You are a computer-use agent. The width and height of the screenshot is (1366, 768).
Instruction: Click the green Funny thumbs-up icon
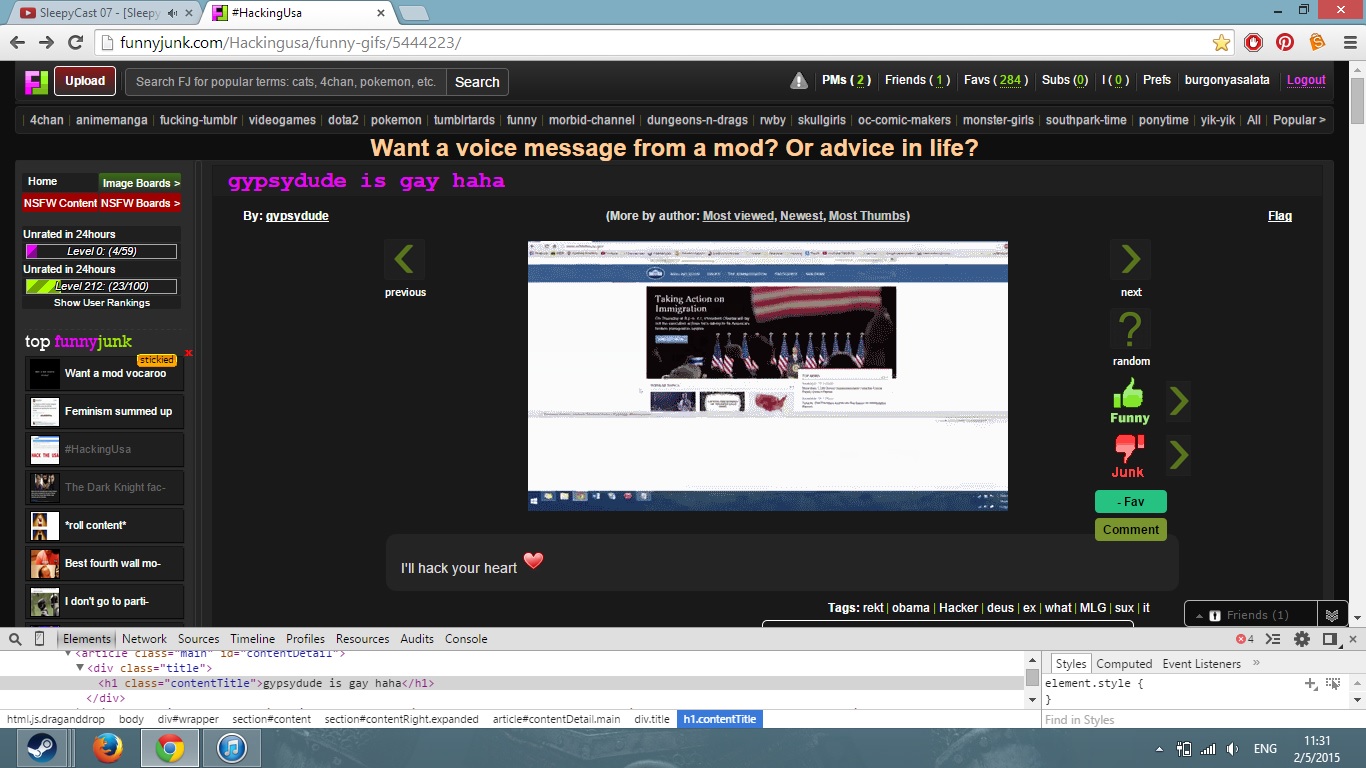[1129, 394]
